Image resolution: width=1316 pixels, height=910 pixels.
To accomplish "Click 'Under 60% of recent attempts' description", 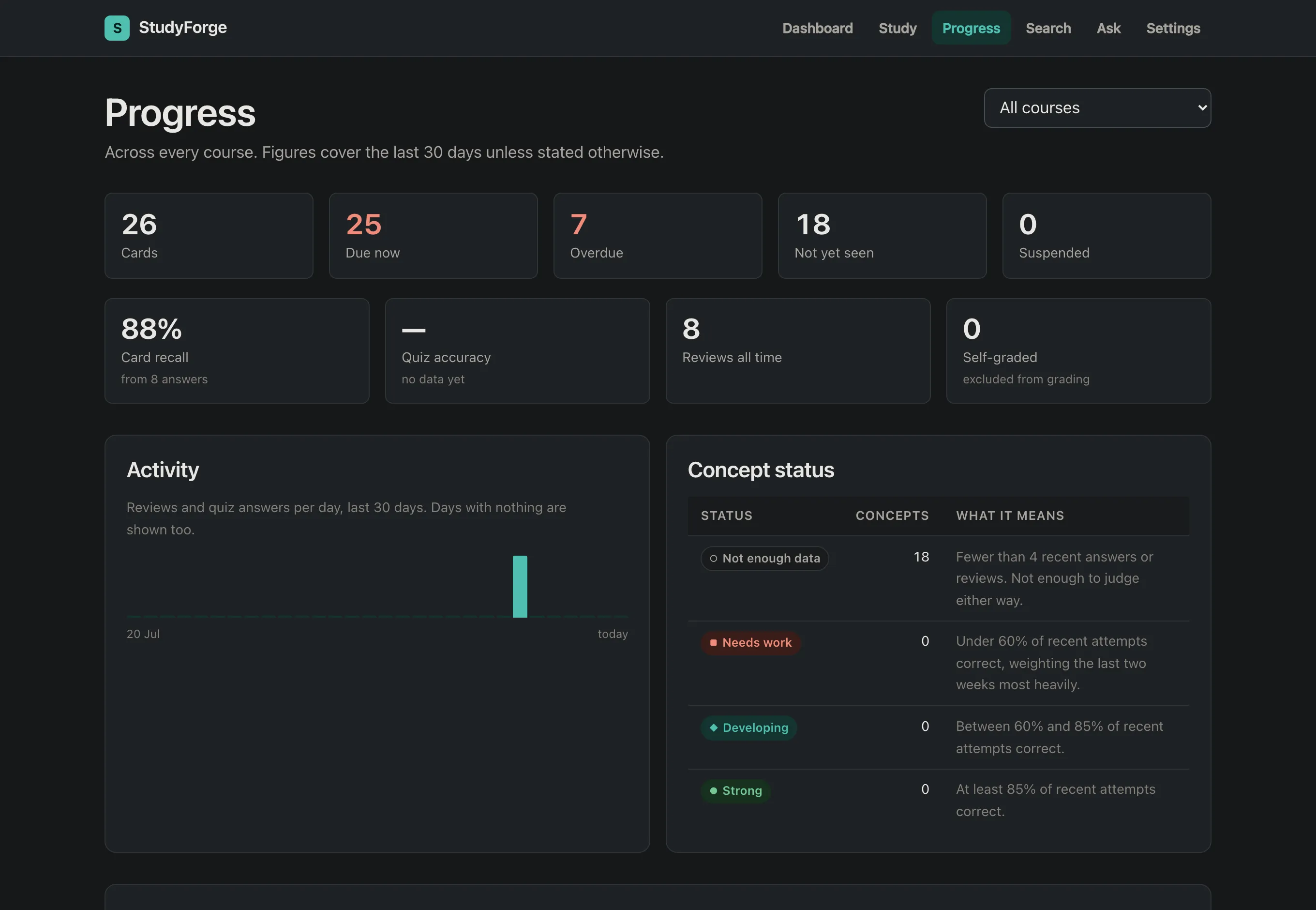I will click(1051, 663).
